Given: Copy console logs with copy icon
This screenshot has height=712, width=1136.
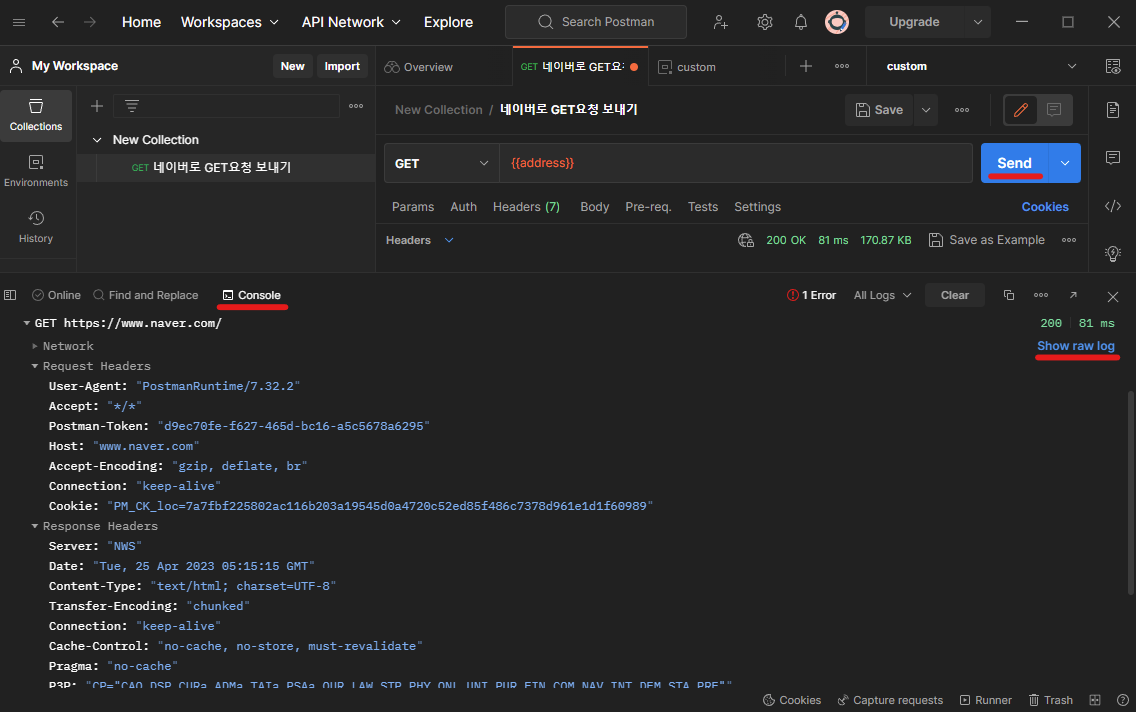Looking at the screenshot, I should [1008, 295].
